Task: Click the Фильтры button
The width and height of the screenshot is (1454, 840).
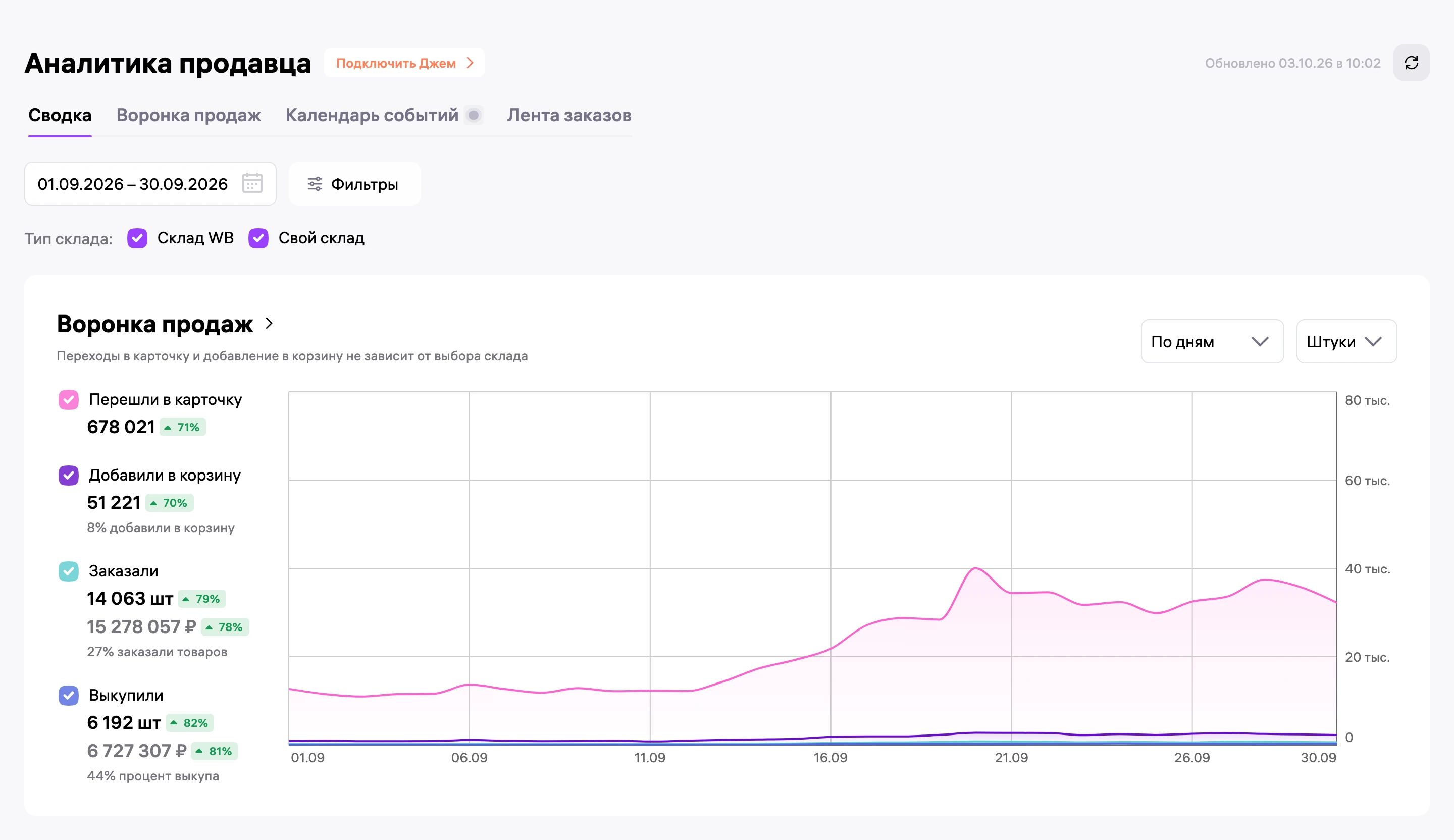Action: 355,184
